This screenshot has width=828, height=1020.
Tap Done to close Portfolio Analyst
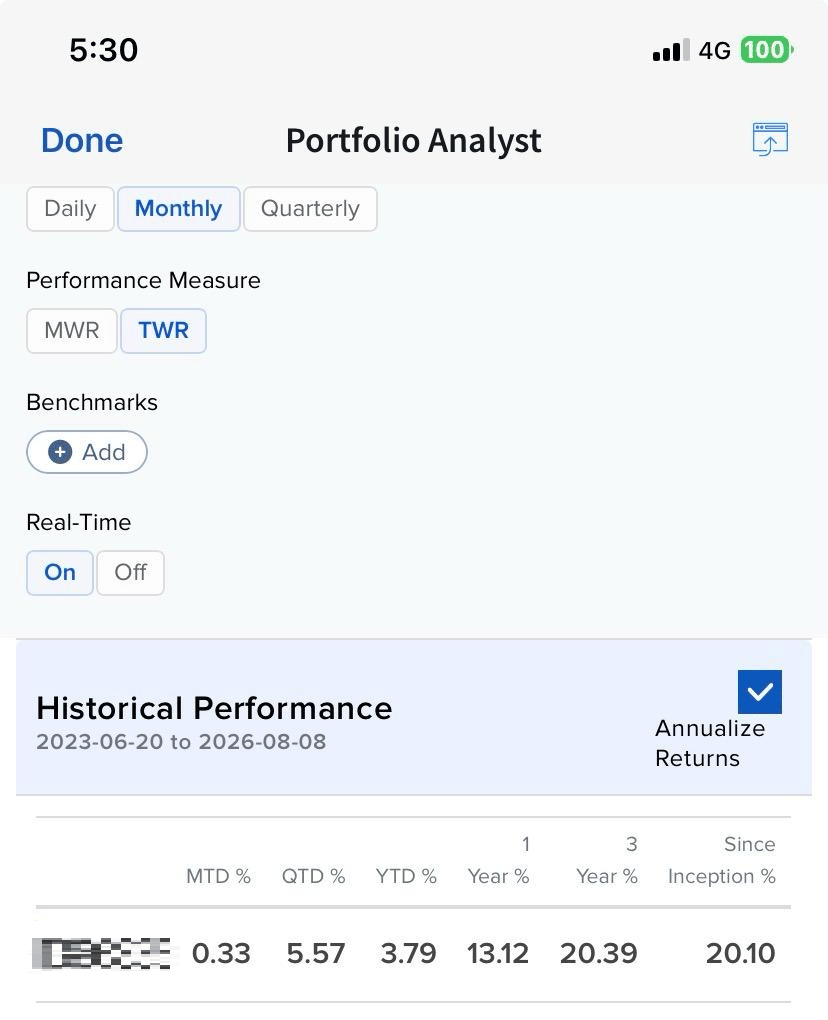(x=82, y=141)
